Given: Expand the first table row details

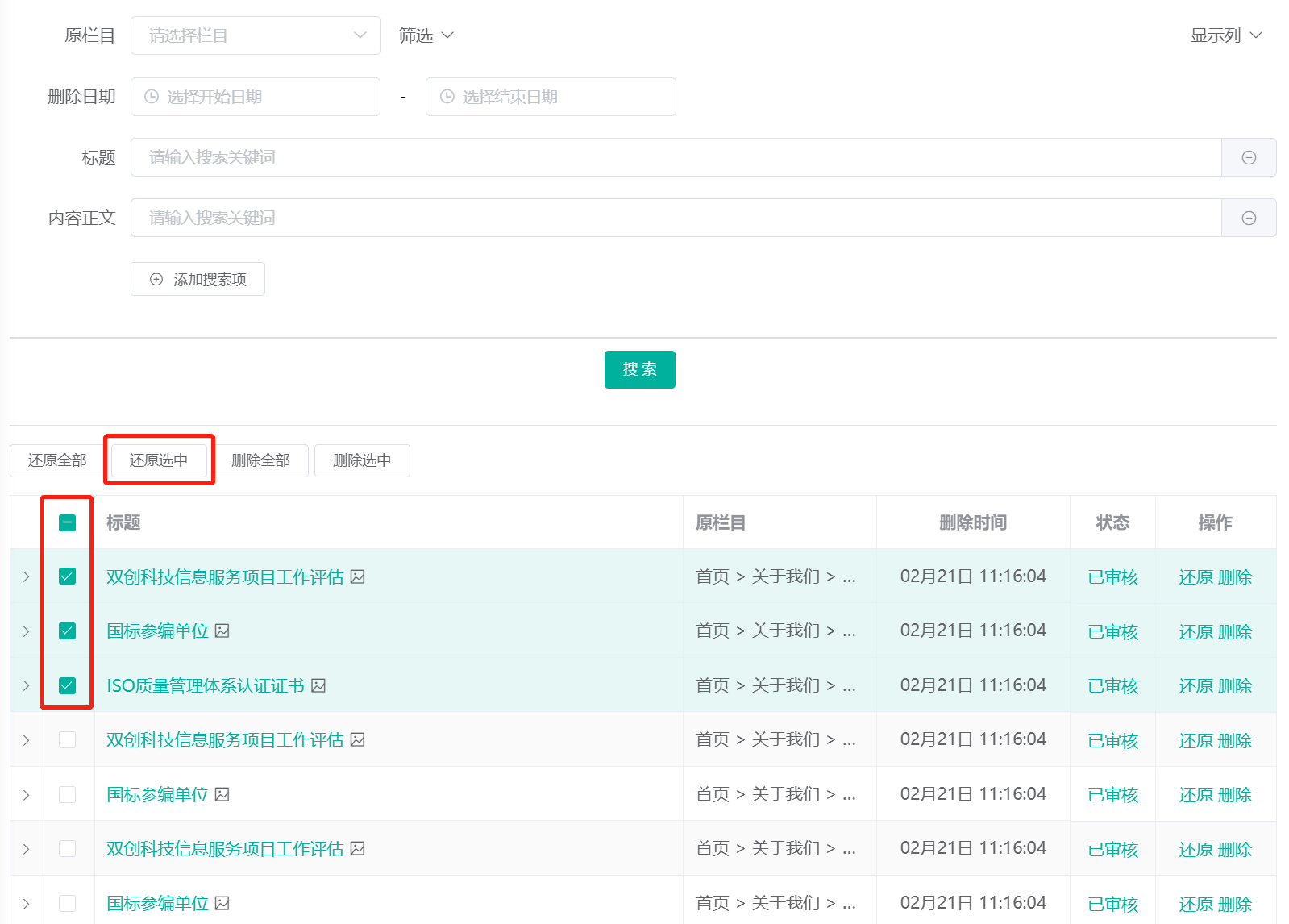Looking at the screenshot, I should point(26,576).
